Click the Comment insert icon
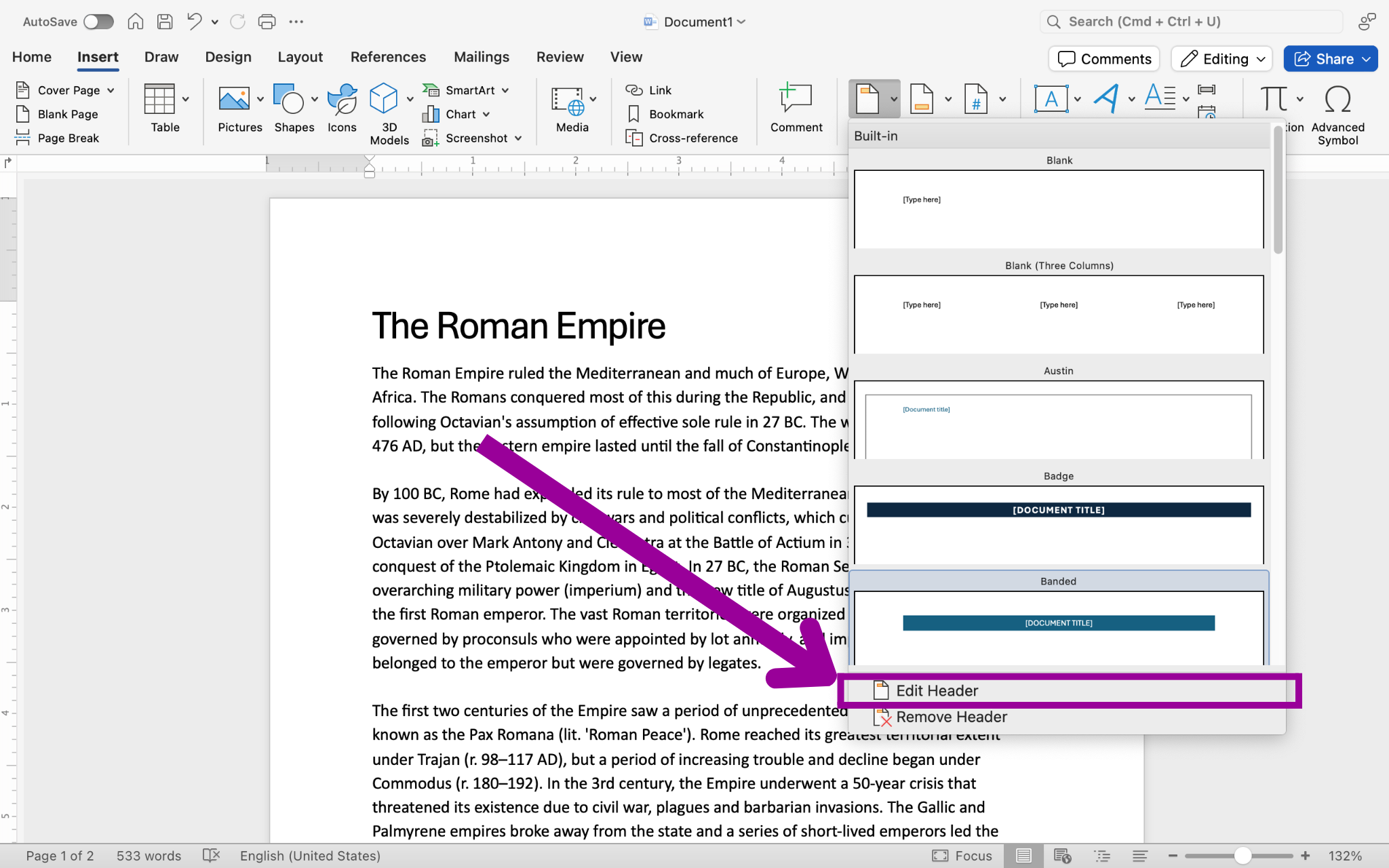Viewport: 1389px width, 868px height. point(796,99)
